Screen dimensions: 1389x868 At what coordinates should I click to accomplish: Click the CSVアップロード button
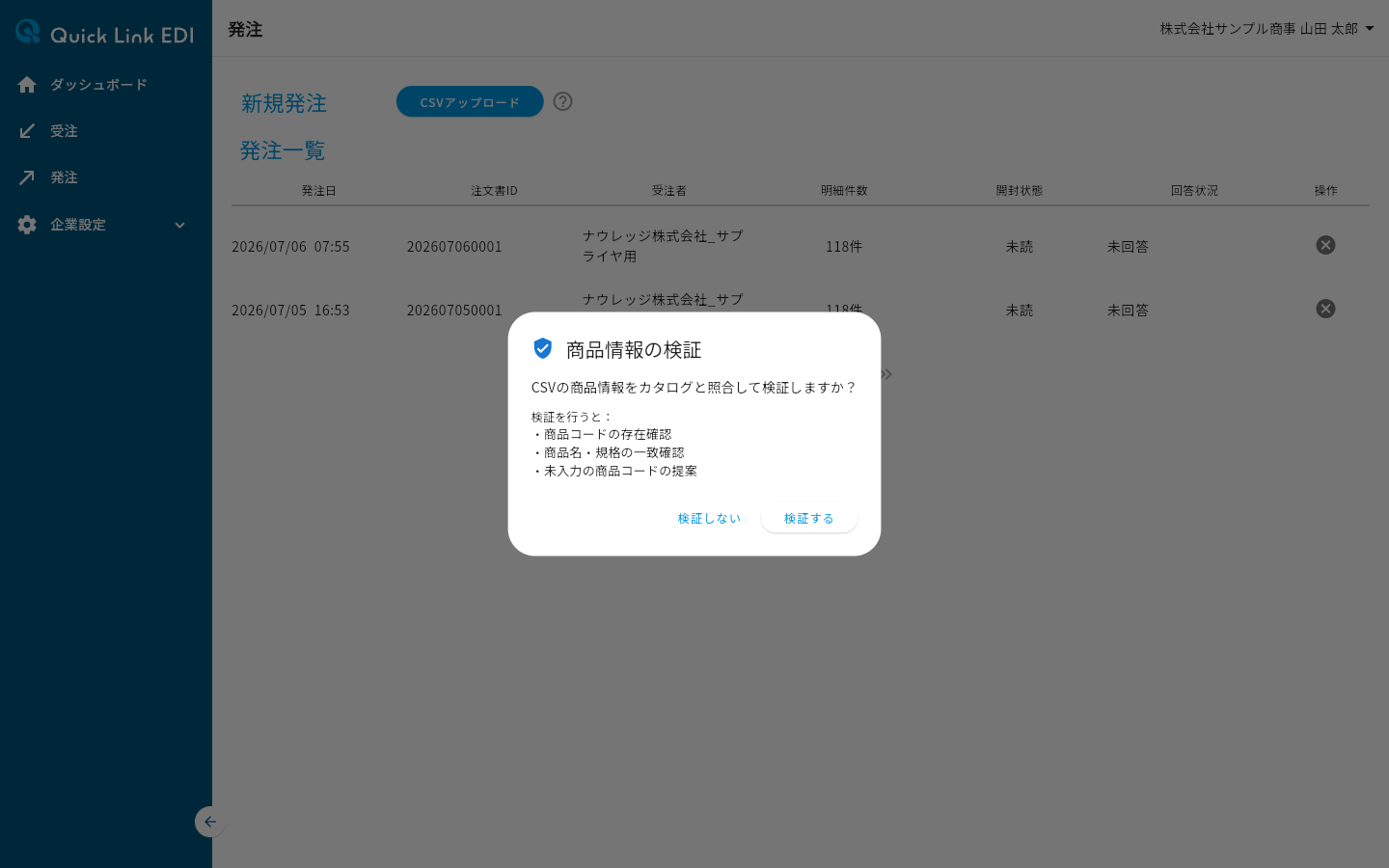click(x=470, y=102)
